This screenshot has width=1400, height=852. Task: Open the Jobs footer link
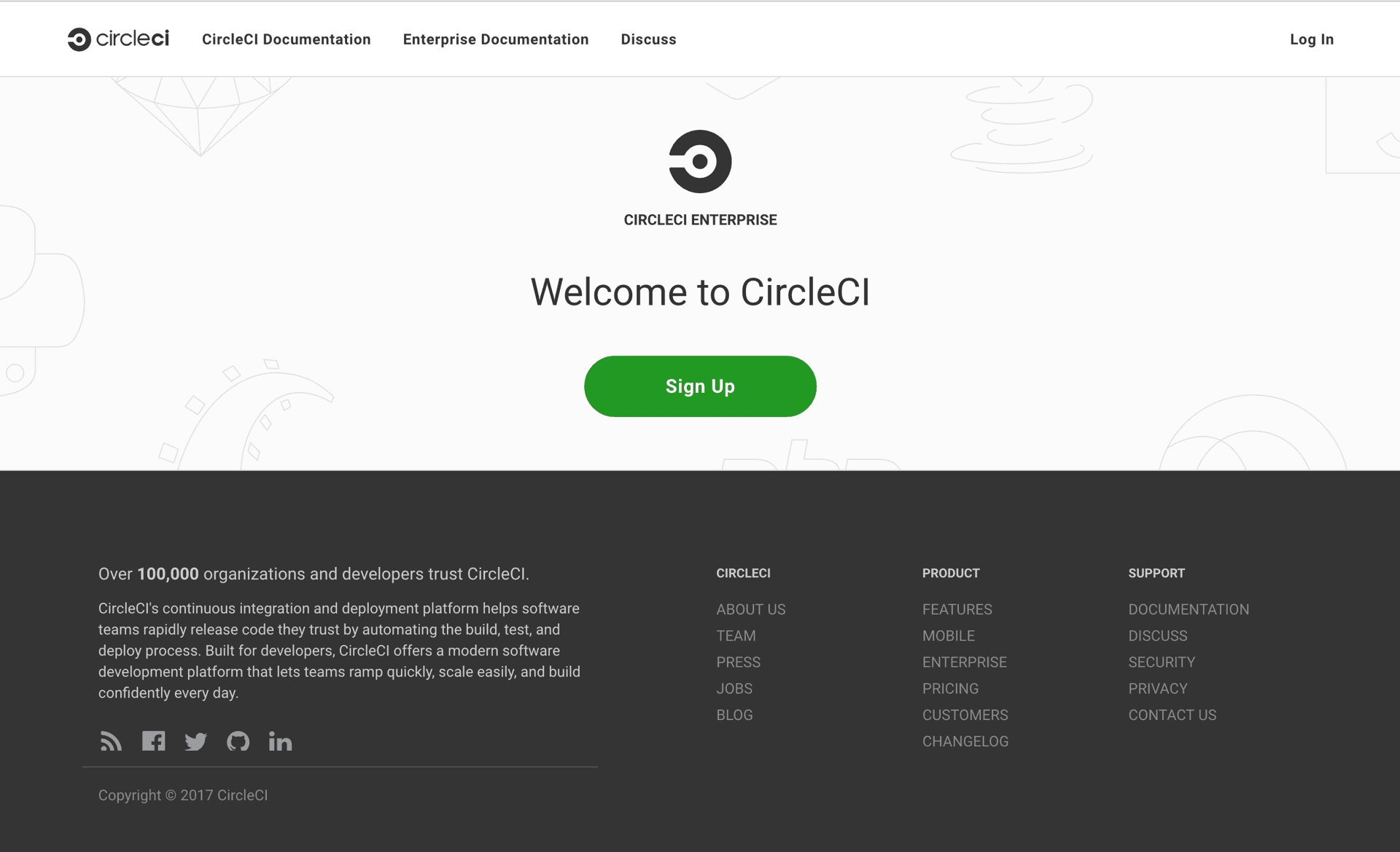pos(734,688)
